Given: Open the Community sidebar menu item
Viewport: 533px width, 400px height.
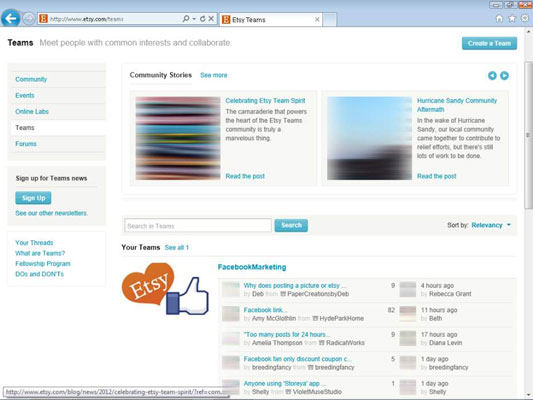Looking at the screenshot, I should [x=31, y=79].
